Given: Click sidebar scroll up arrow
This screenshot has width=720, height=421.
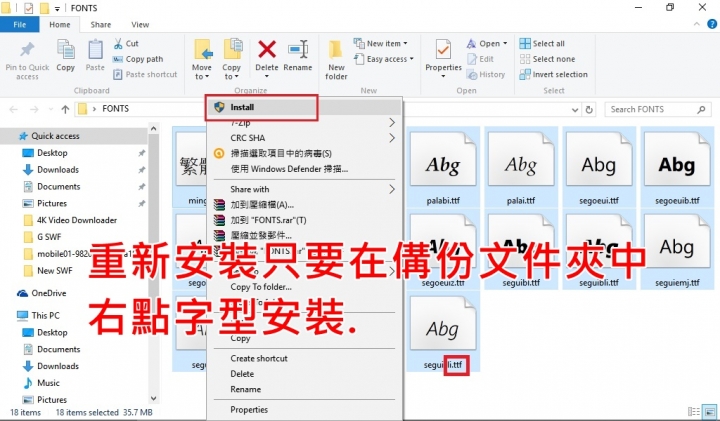Looking at the screenshot, I should click(154, 129).
